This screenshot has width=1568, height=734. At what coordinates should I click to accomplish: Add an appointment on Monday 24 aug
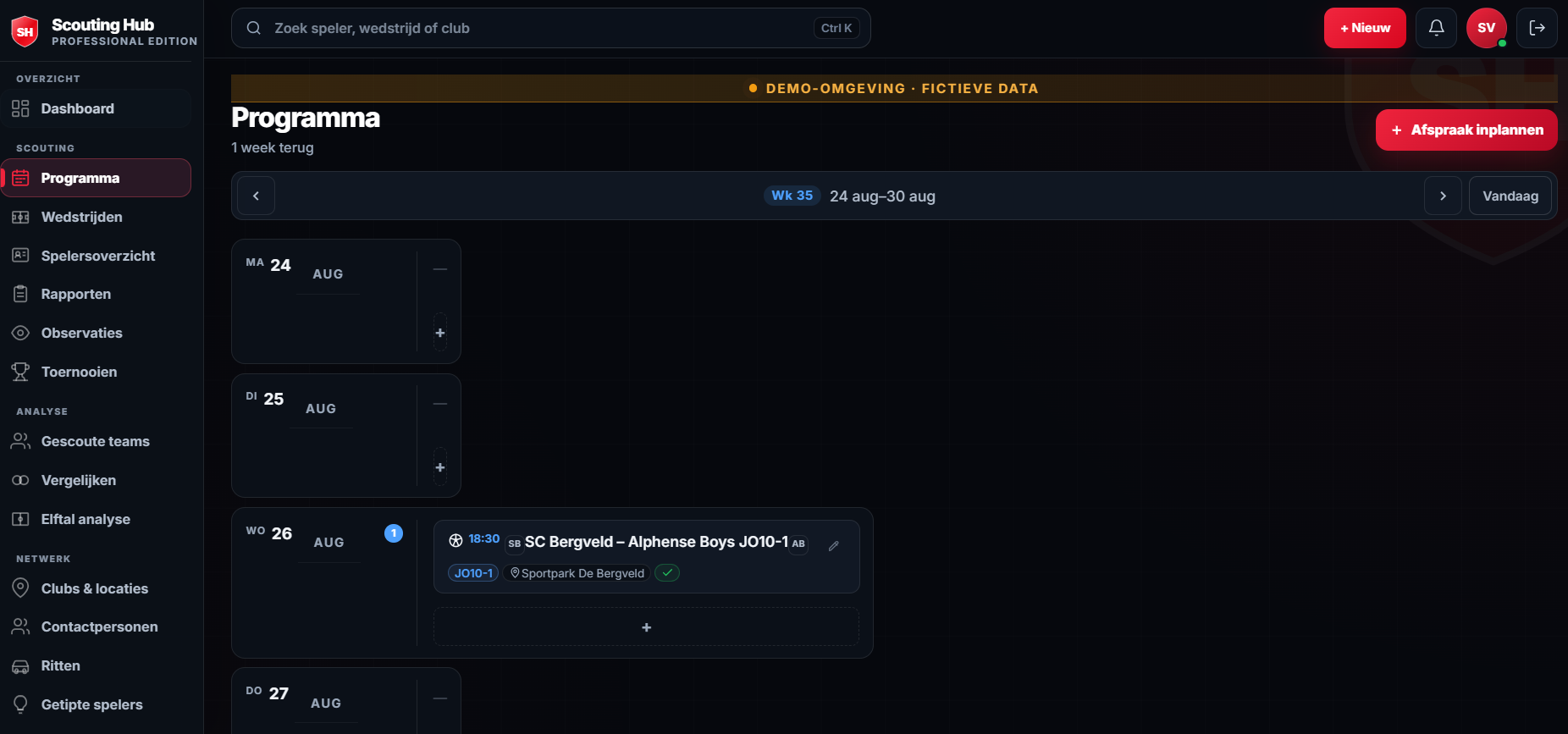pyautogui.click(x=440, y=332)
